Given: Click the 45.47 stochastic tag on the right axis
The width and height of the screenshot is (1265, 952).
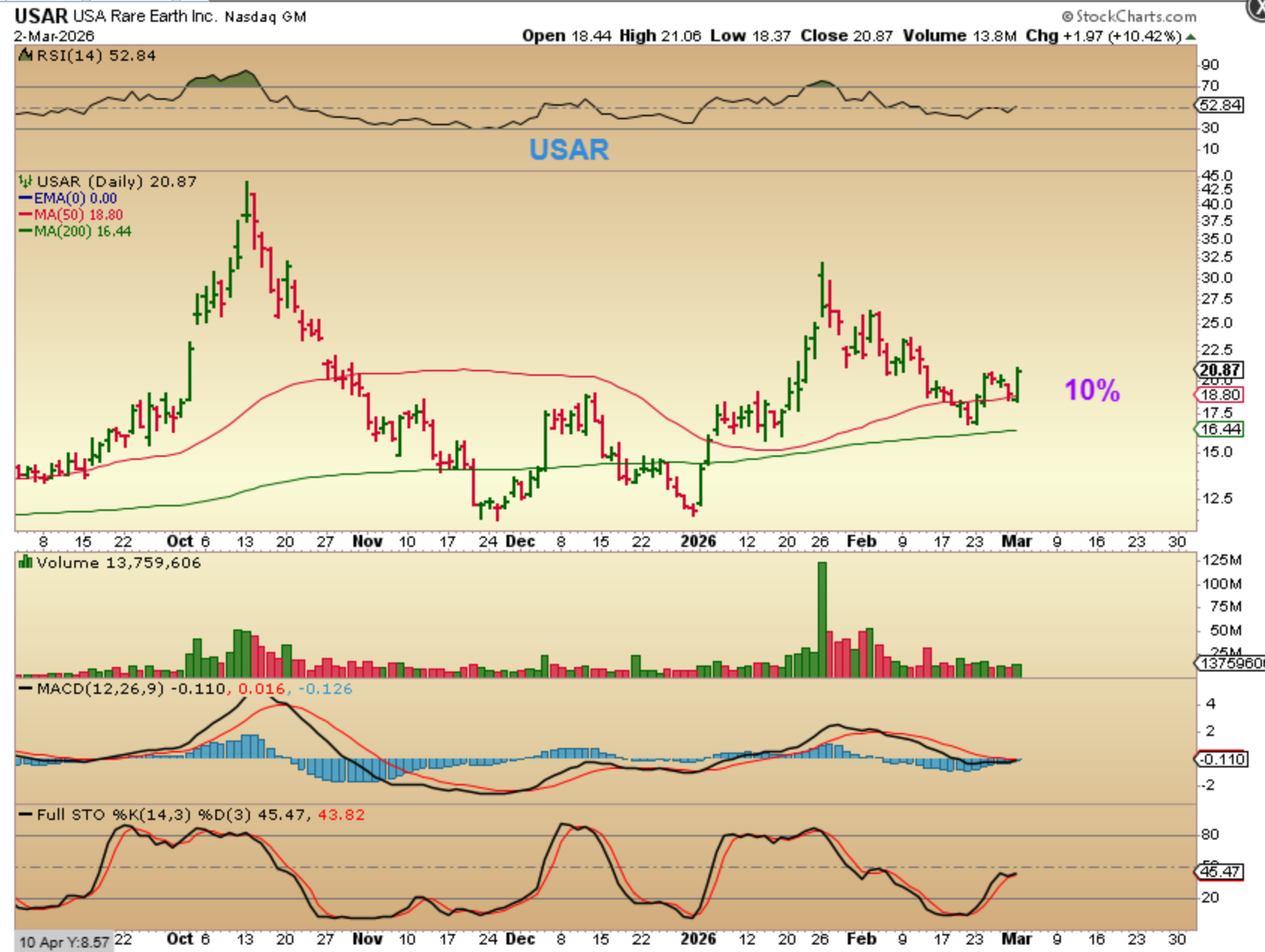Looking at the screenshot, I should click(1220, 872).
